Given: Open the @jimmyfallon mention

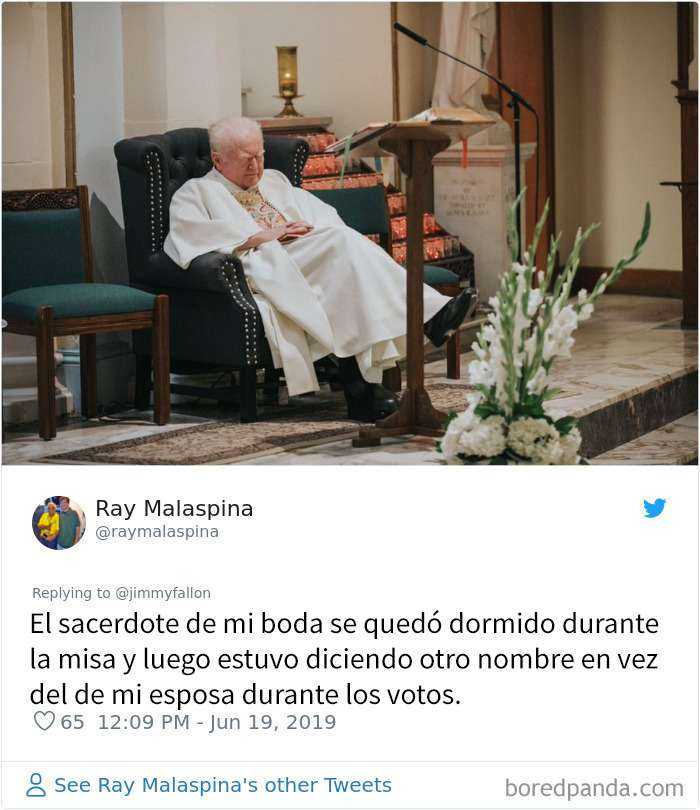Looking at the screenshot, I should pyautogui.click(x=163, y=593).
